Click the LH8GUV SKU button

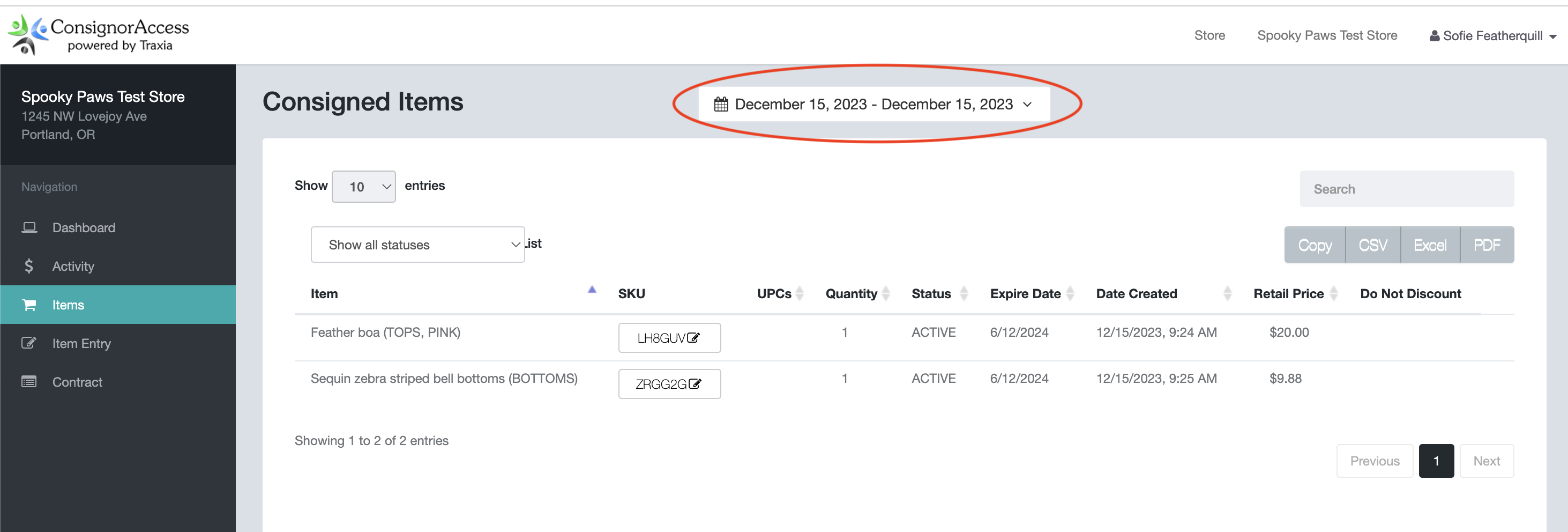click(x=669, y=338)
